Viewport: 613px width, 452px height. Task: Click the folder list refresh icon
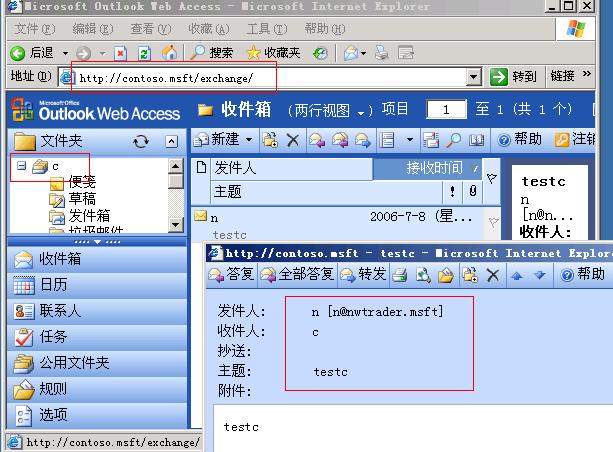[x=141, y=142]
